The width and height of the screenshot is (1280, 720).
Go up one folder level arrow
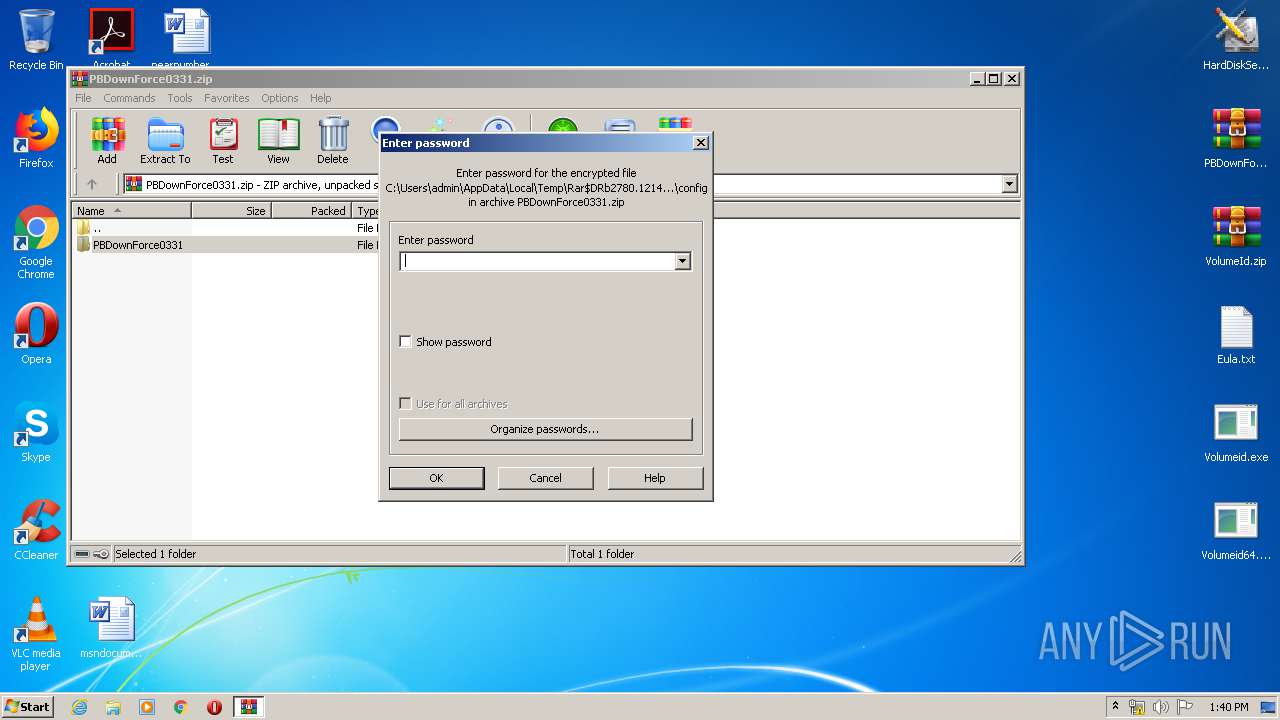[92, 184]
